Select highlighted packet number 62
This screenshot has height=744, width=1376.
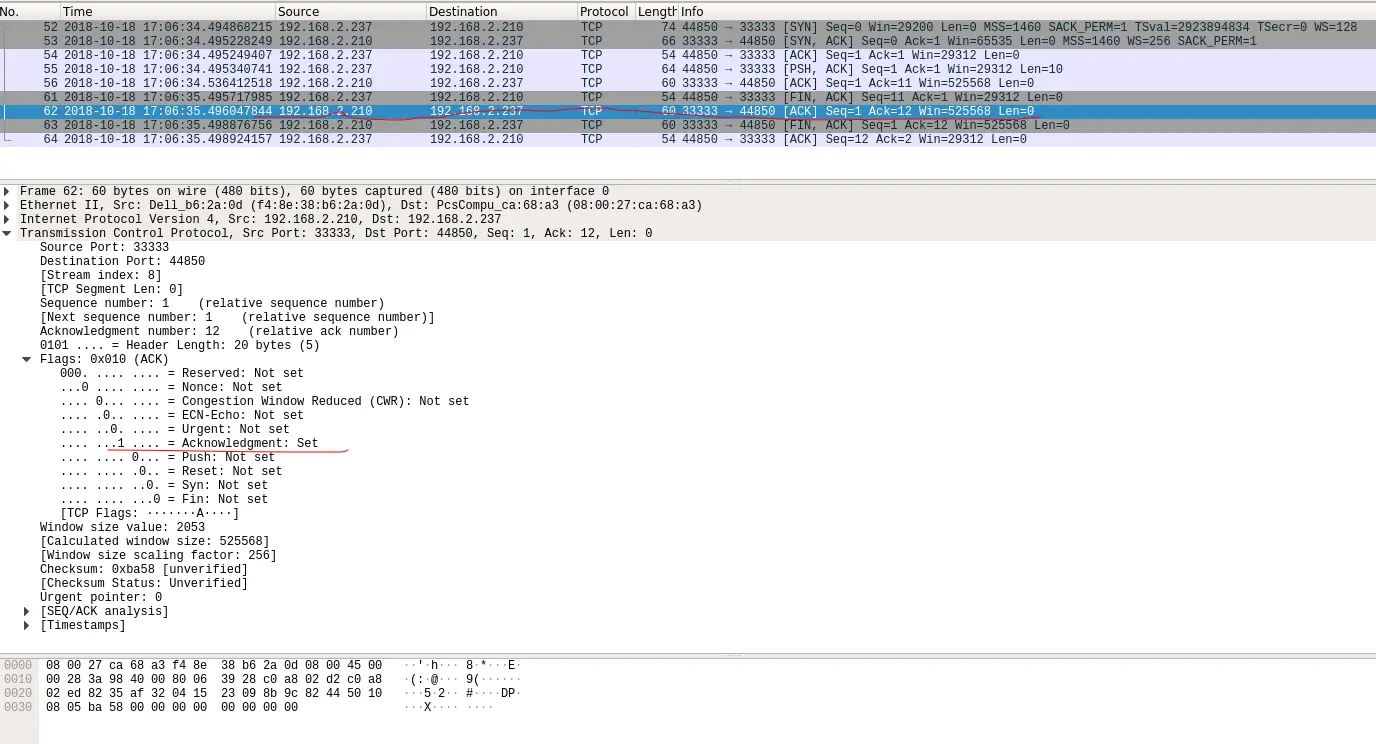tap(688, 111)
